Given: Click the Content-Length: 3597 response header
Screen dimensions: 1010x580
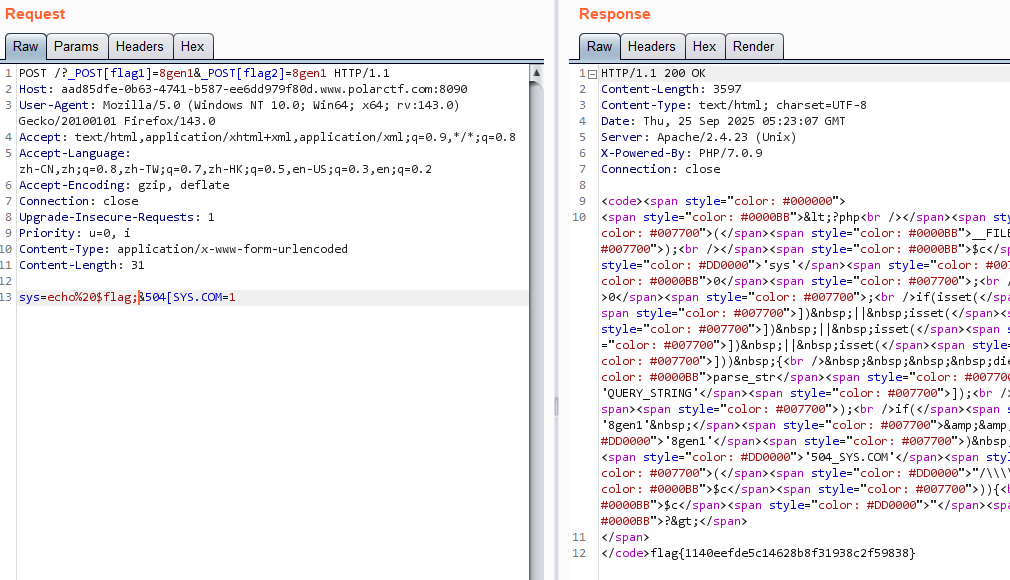Looking at the screenshot, I should pyautogui.click(x=671, y=90).
